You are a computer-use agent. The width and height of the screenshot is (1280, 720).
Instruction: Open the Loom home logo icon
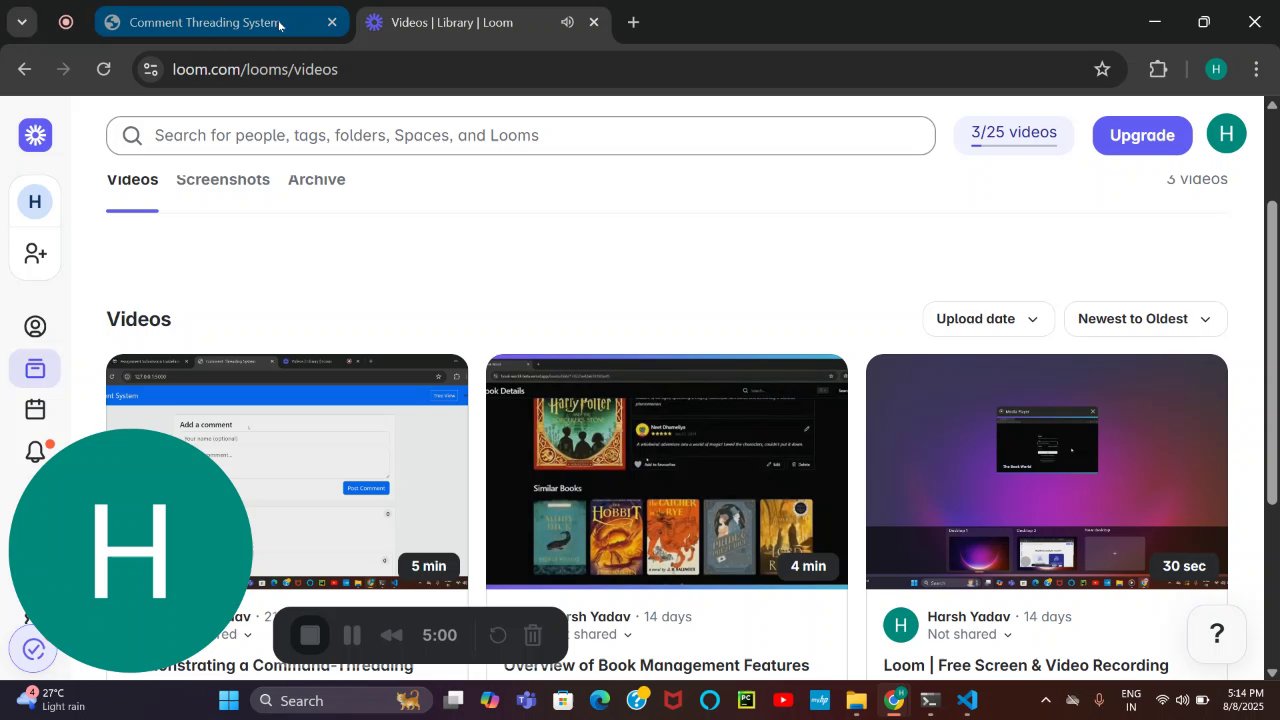[35, 135]
